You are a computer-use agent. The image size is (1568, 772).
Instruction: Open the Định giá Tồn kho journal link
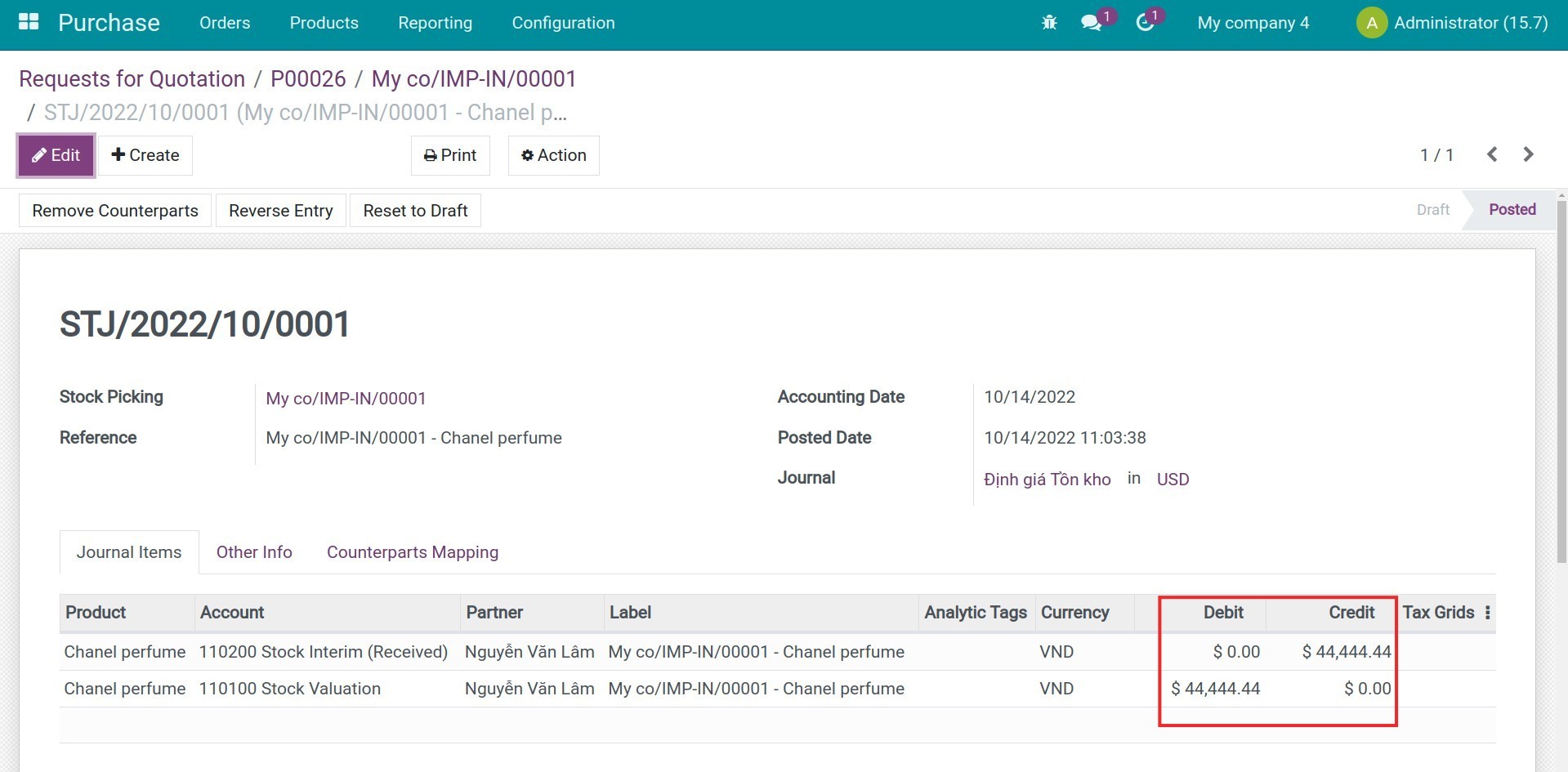click(1047, 479)
